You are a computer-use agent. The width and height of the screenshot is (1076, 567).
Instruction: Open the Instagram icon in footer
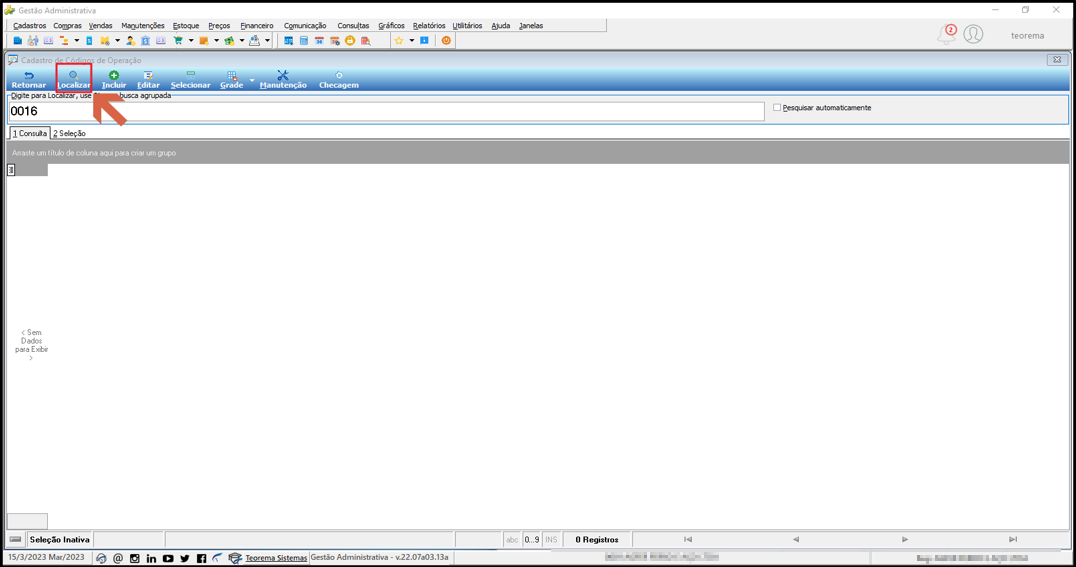pyautogui.click(x=134, y=558)
